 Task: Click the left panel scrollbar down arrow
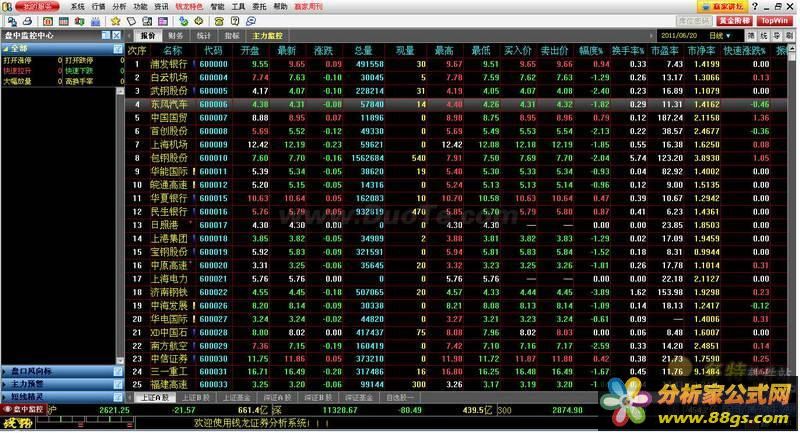pyautogui.click(x=121, y=361)
